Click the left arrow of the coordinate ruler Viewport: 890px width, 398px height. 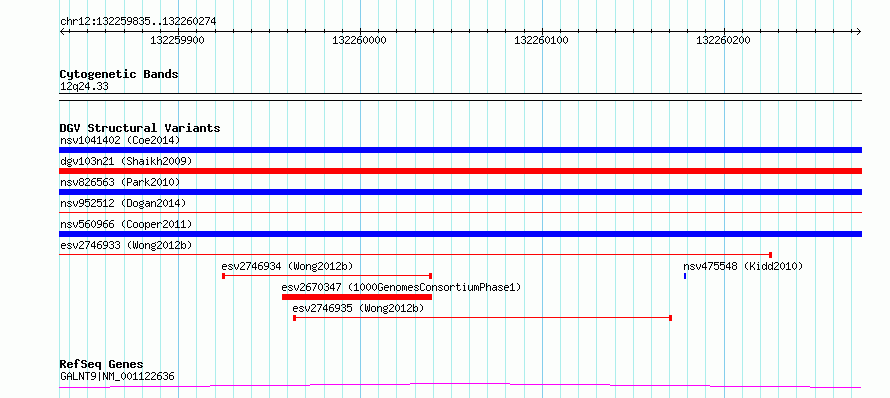coord(63,32)
